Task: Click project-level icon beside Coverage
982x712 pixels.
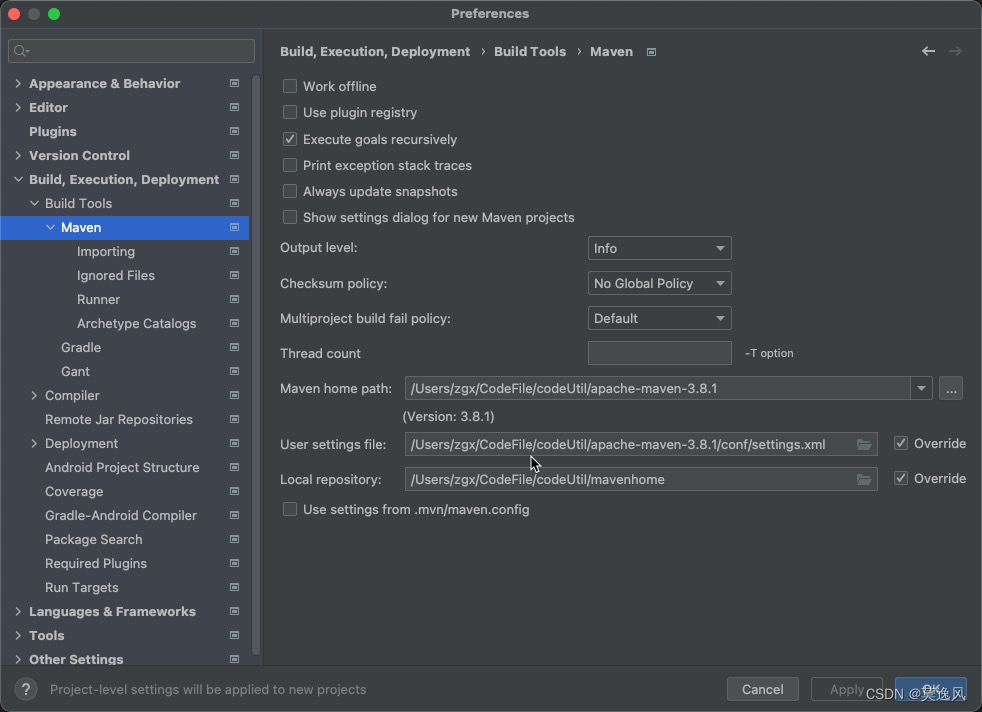Action: click(x=234, y=492)
